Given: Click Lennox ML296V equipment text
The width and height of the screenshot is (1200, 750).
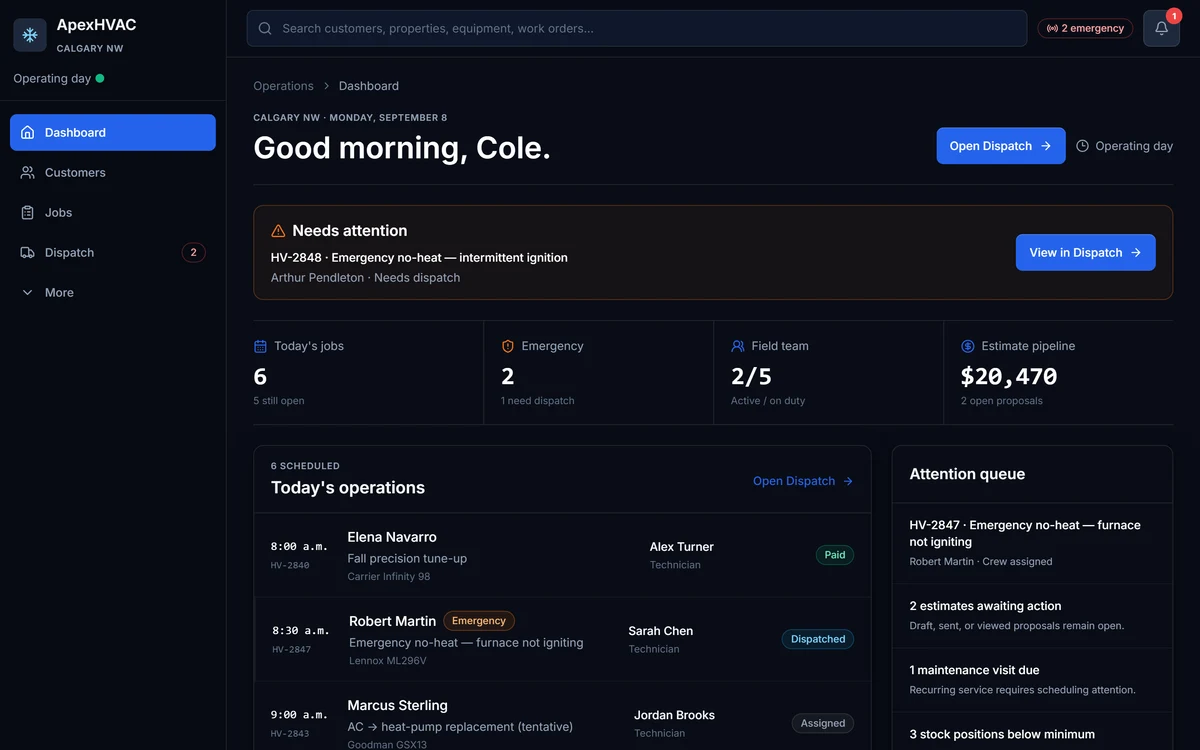Looking at the screenshot, I should point(388,661).
